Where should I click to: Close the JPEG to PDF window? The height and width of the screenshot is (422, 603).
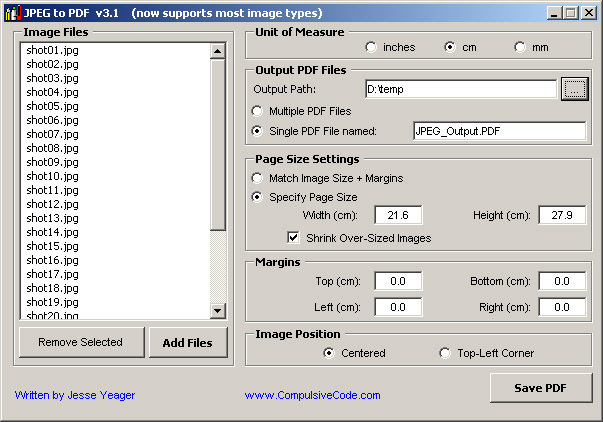(x=589, y=13)
